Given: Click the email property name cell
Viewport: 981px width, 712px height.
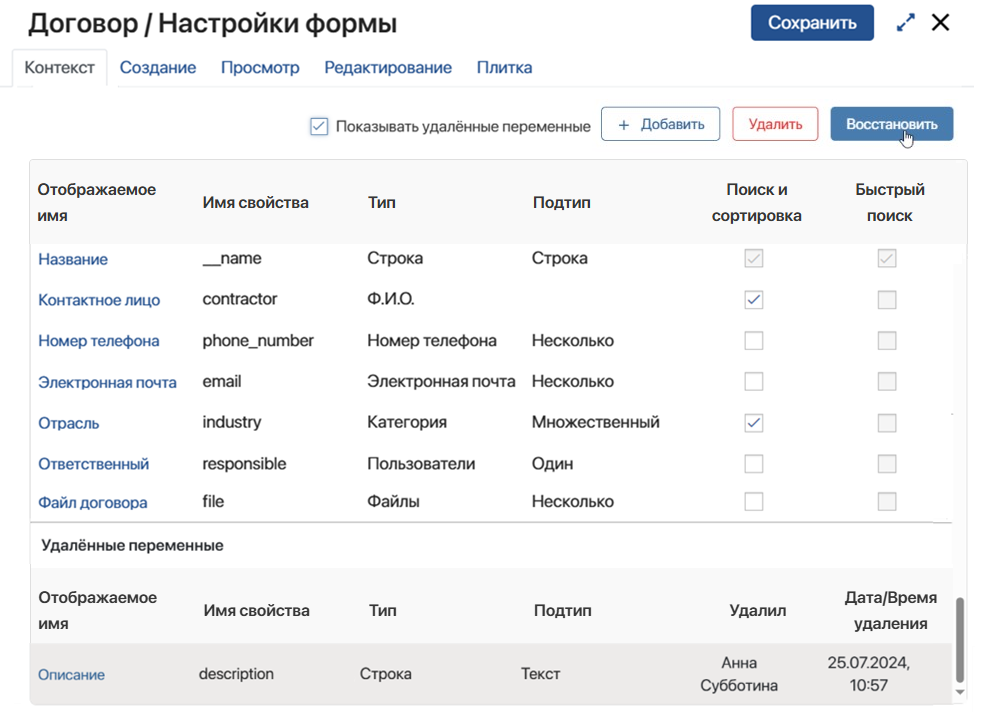Looking at the screenshot, I should point(221,382).
